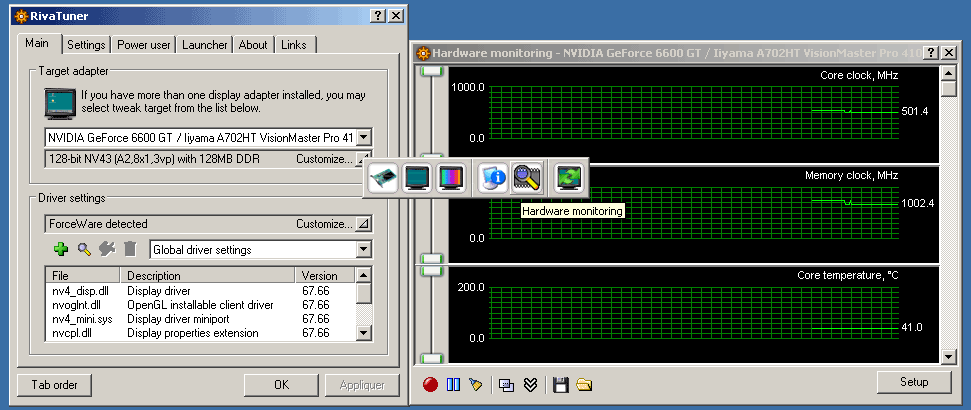The height and width of the screenshot is (410, 971).
Task: Switch to the Main tab
Action: pyautogui.click(x=37, y=45)
